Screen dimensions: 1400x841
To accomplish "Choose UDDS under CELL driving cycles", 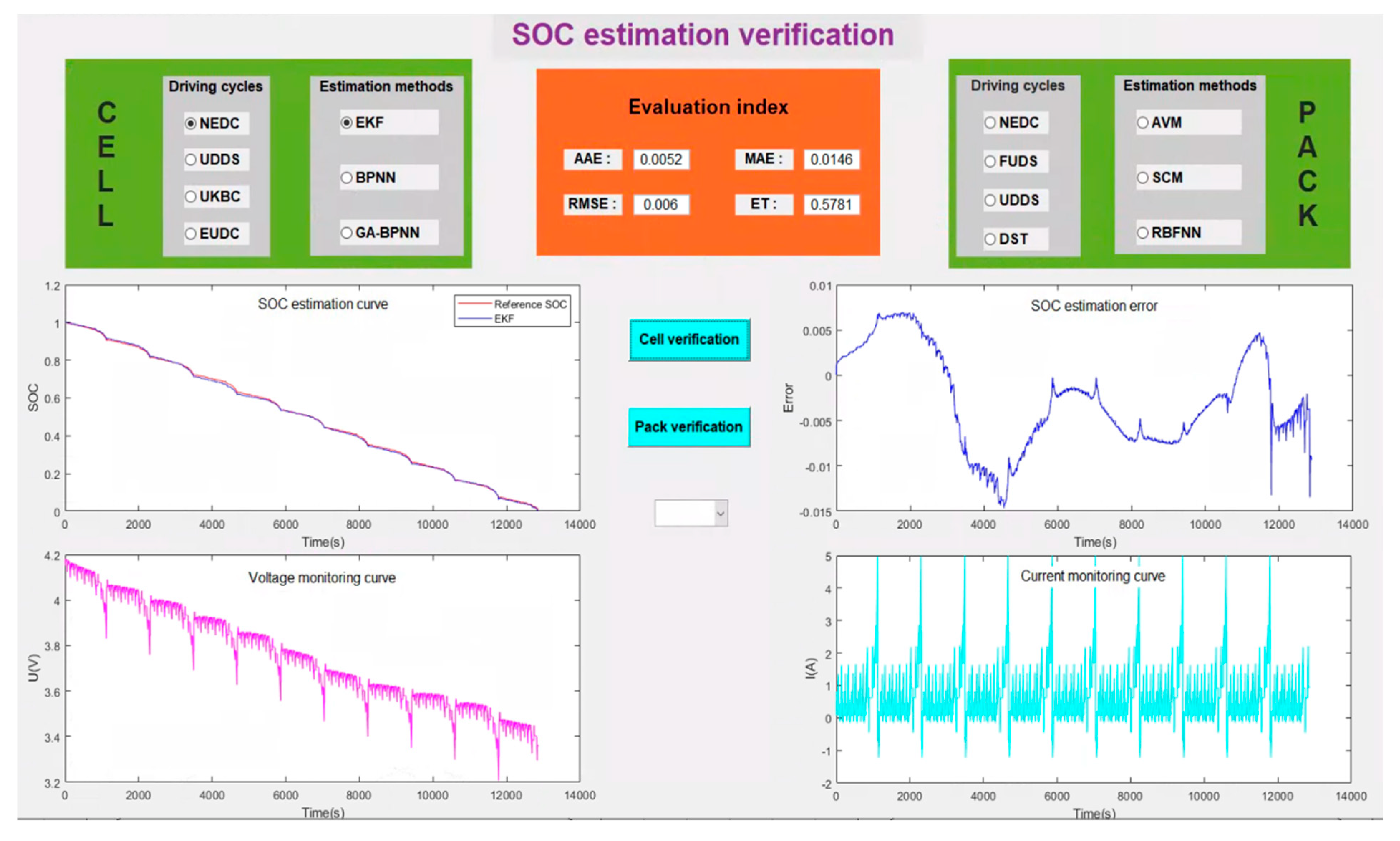I will coord(191,160).
